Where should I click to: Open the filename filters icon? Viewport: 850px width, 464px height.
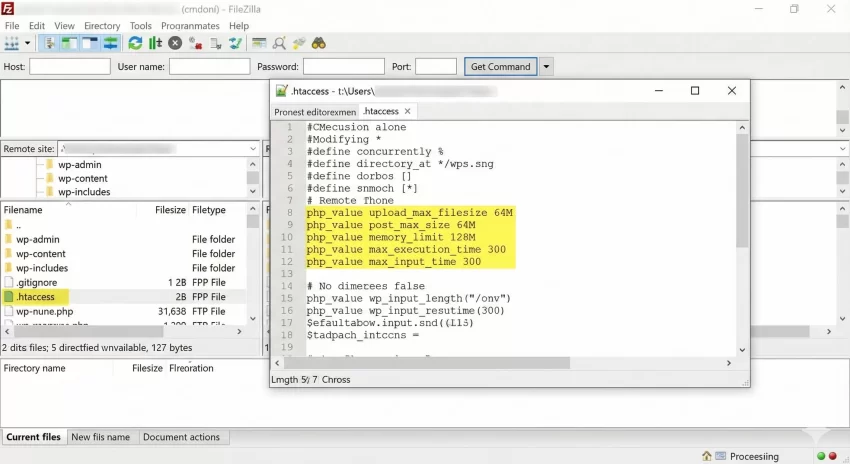pyautogui.click(x=259, y=43)
